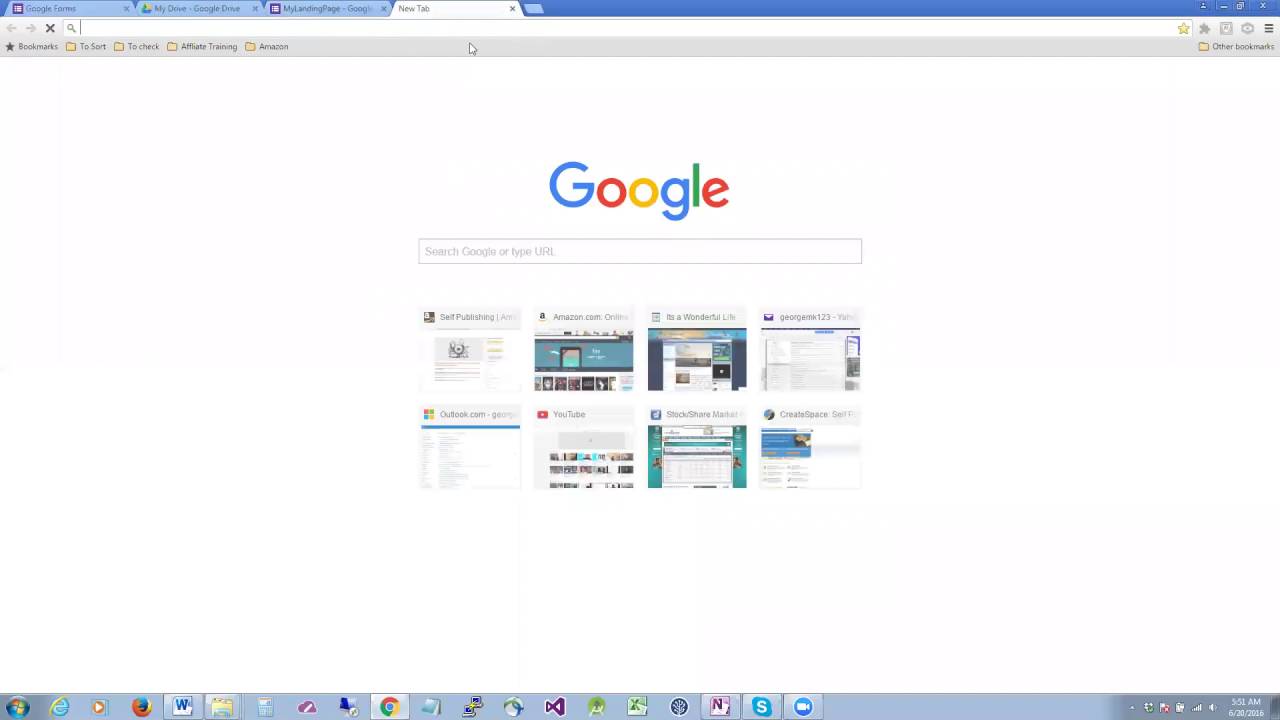Switch to Chrome taskbar icon

389,707
